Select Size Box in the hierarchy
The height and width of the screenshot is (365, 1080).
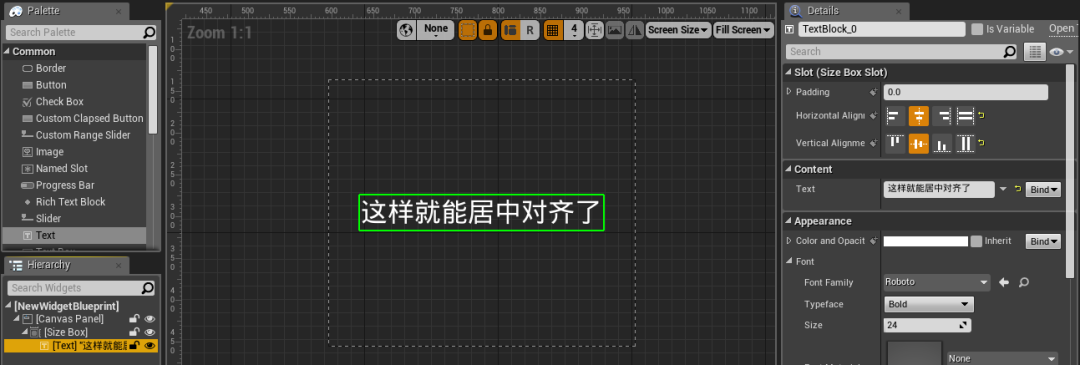66,332
